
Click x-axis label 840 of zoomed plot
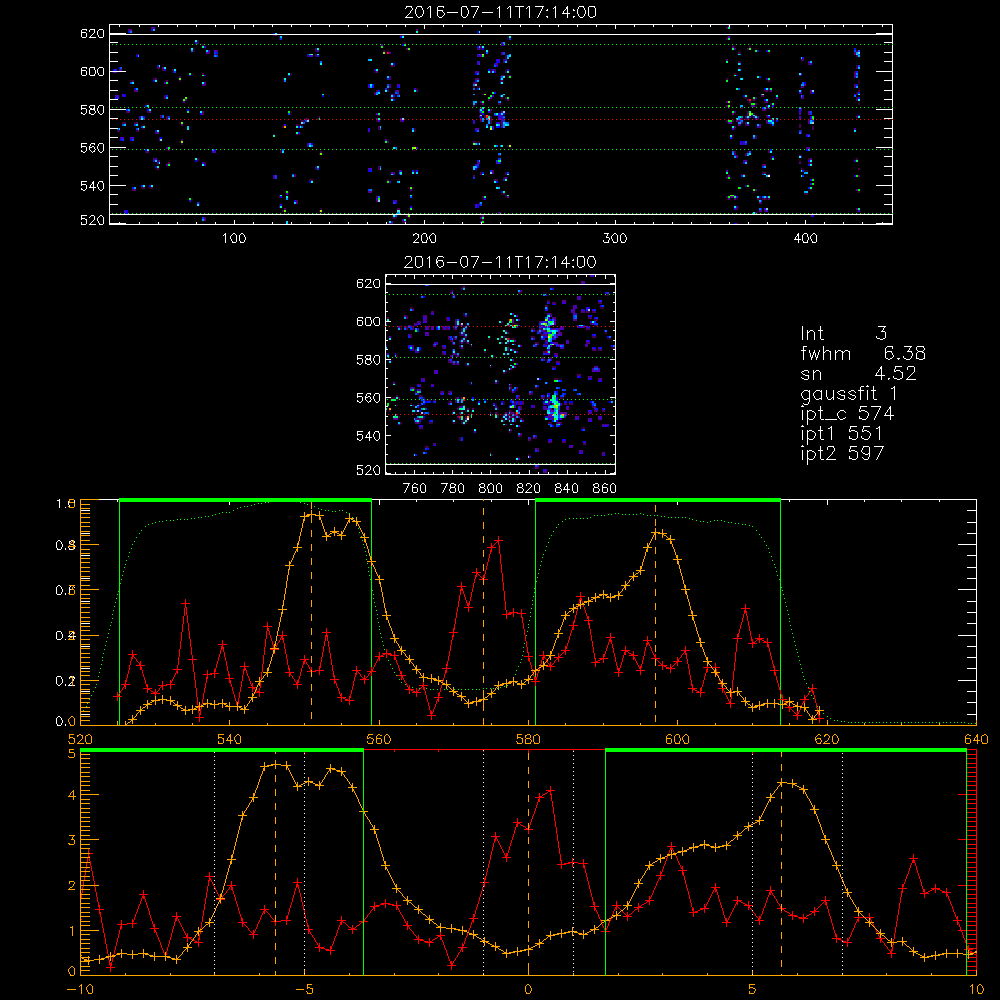566,489
